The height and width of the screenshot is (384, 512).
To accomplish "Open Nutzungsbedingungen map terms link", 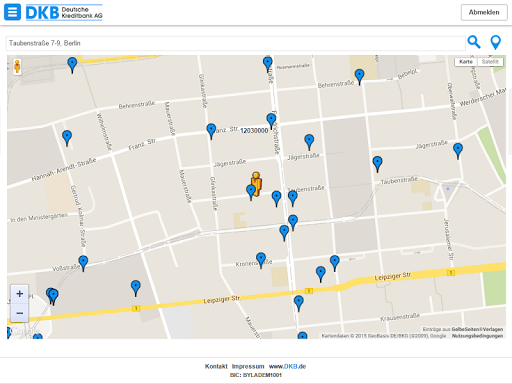I will 477,336.
